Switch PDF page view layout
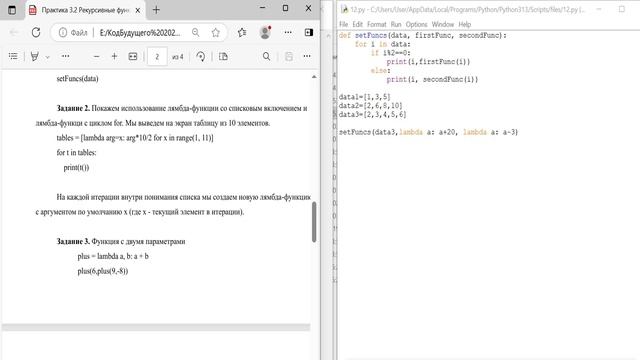 tap(223, 56)
